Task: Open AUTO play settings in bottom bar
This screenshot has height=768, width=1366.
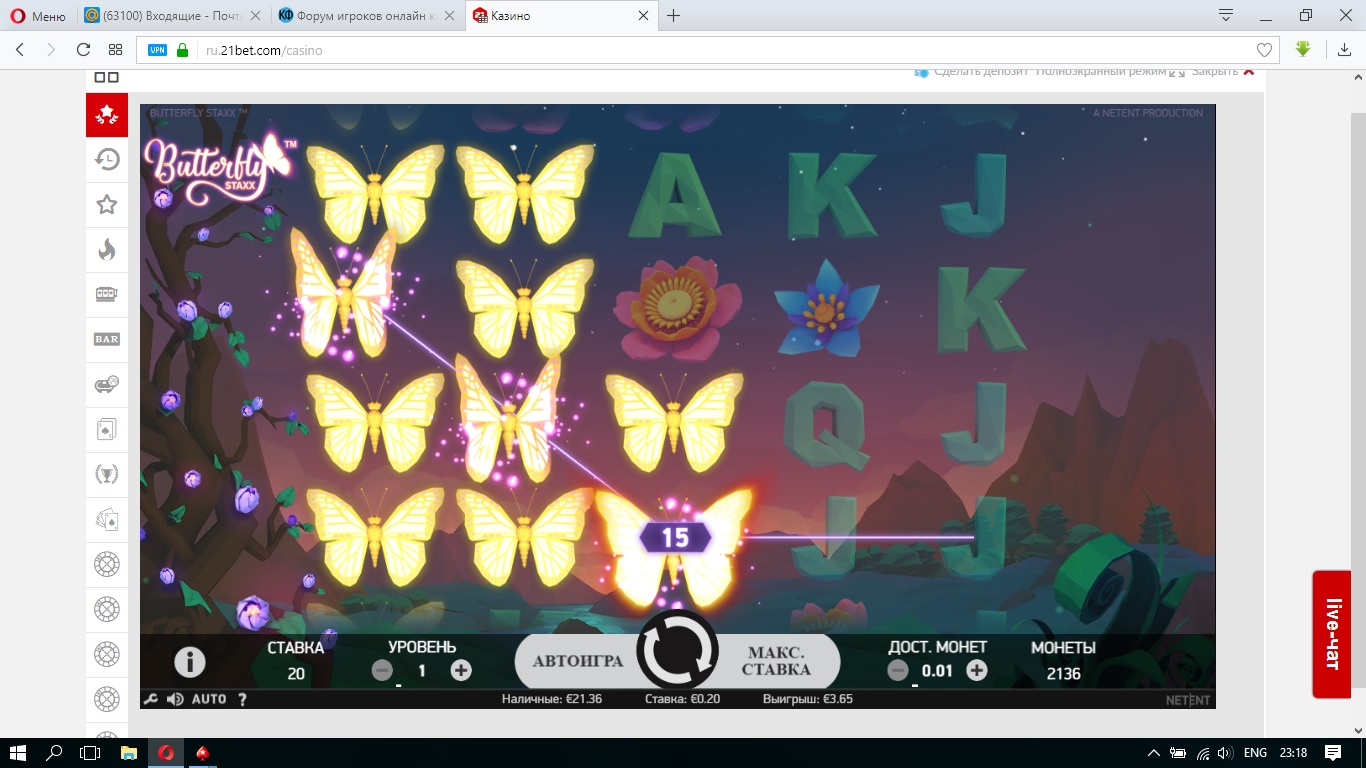Action: click(x=209, y=699)
